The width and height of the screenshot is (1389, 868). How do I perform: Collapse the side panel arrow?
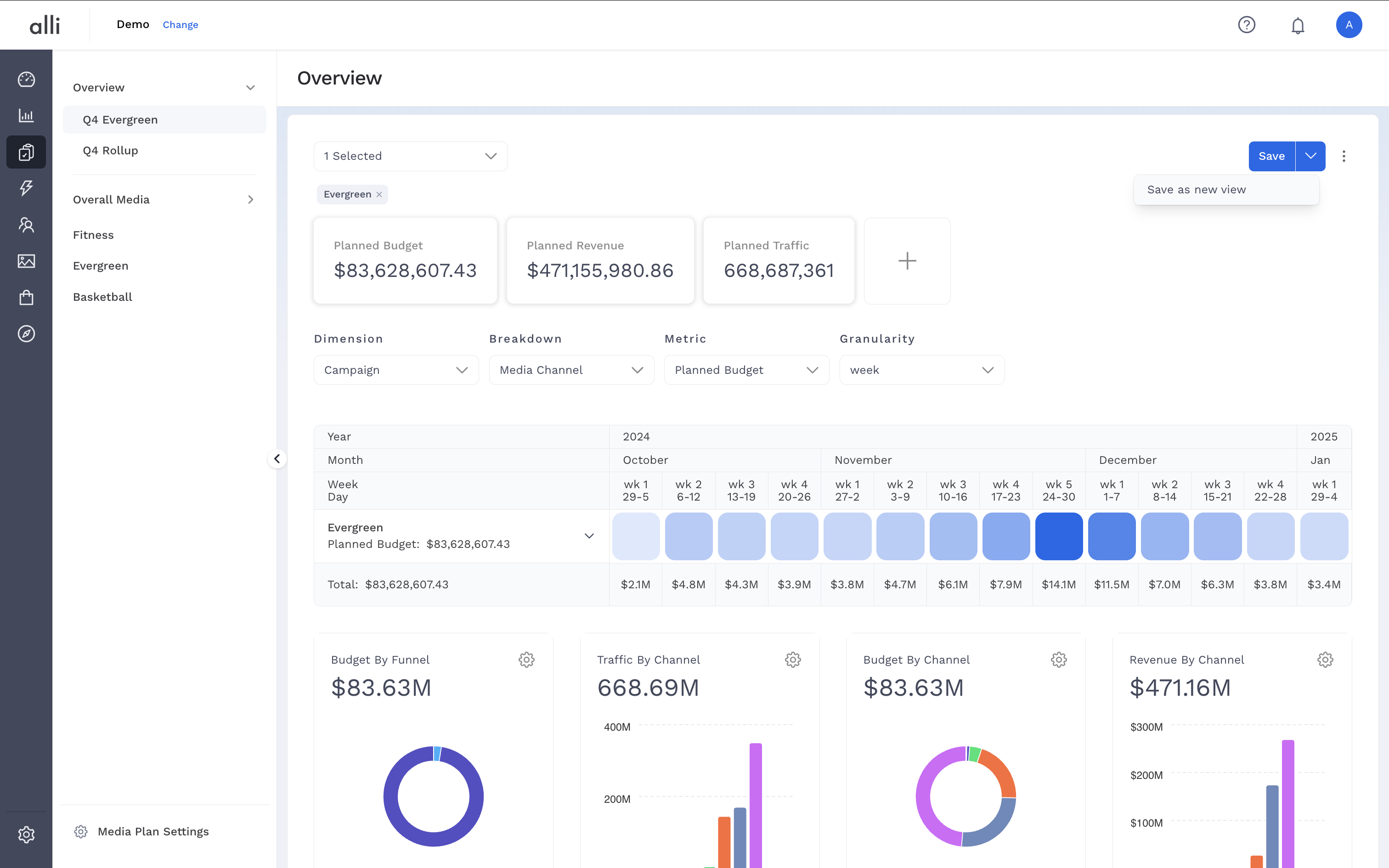tap(277, 459)
